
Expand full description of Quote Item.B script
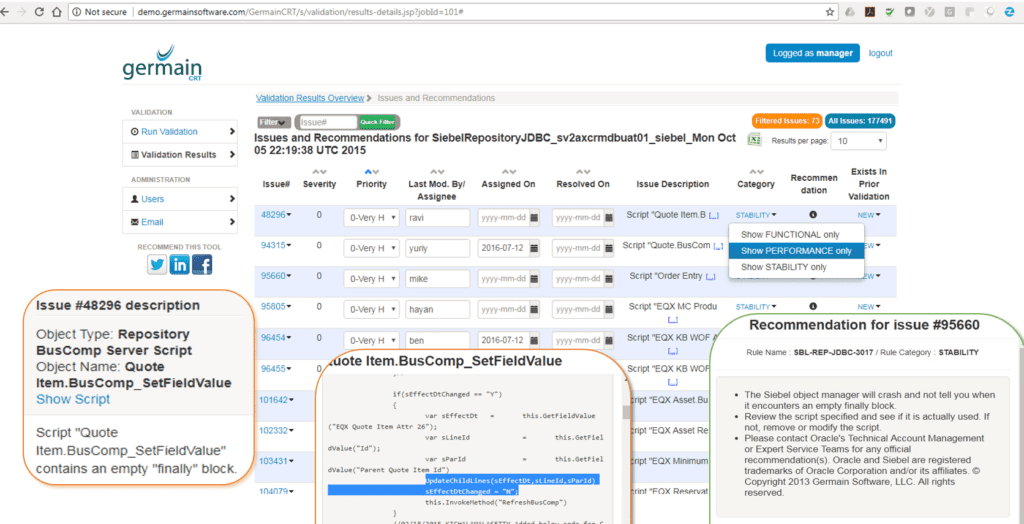pos(714,215)
